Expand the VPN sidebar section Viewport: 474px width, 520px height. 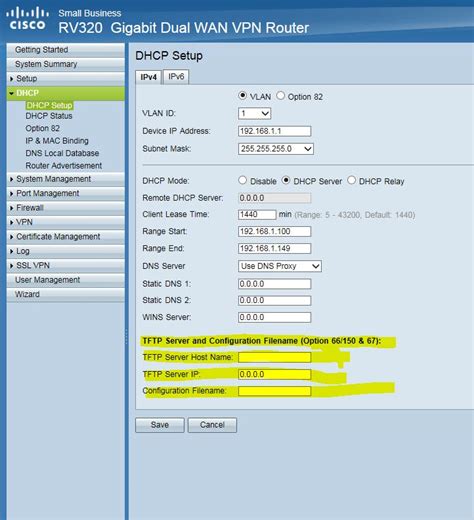tap(66, 222)
